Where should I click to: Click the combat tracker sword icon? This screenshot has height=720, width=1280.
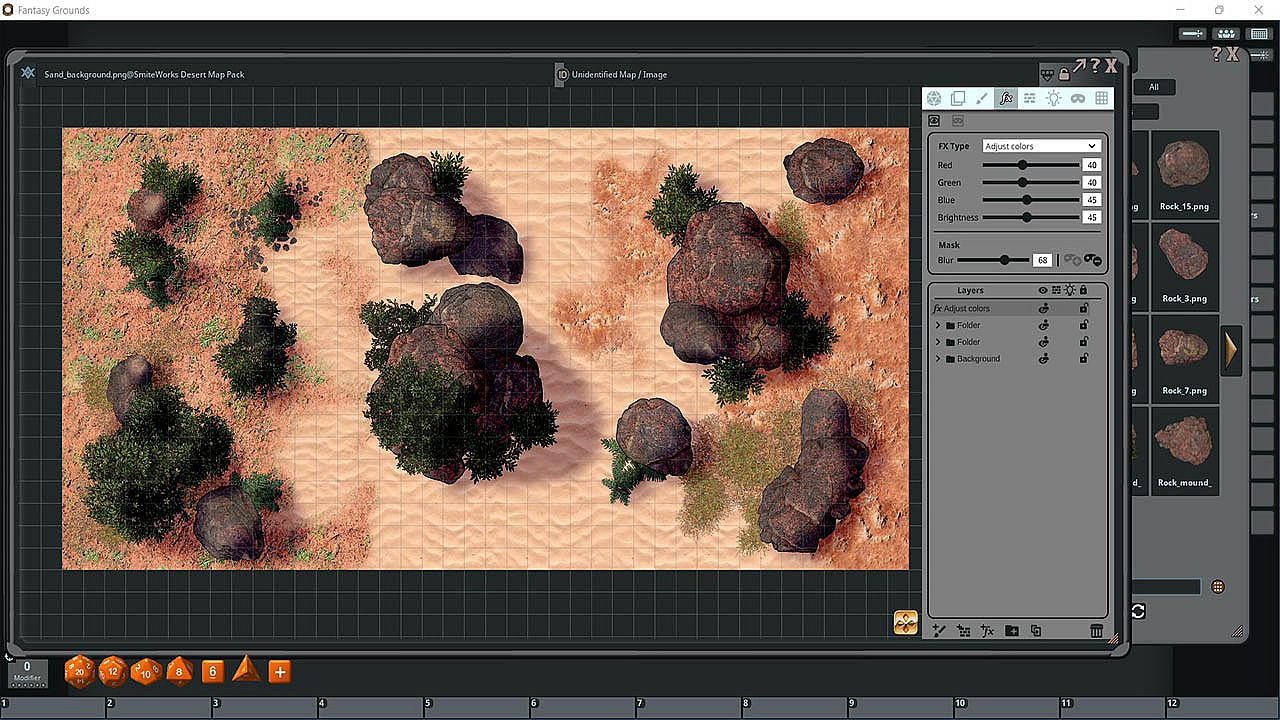click(x=1192, y=34)
